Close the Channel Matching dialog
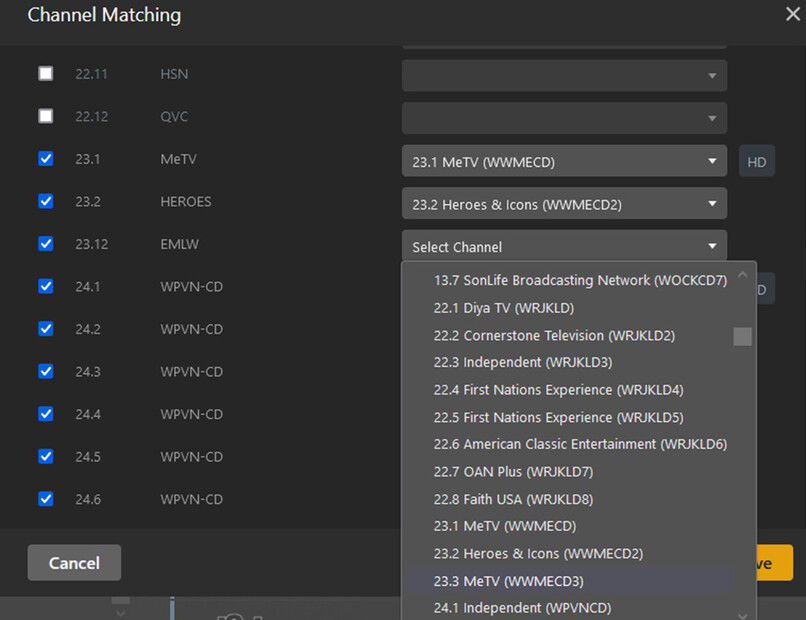Image resolution: width=806 pixels, height=620 pixels. [x=793, y=14]
